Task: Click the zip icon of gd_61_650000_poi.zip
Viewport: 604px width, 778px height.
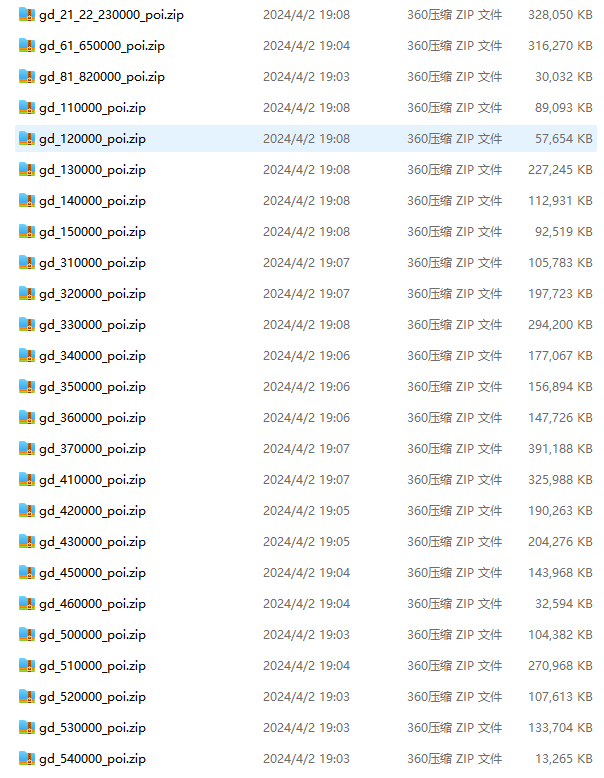Action: [27, 45]
